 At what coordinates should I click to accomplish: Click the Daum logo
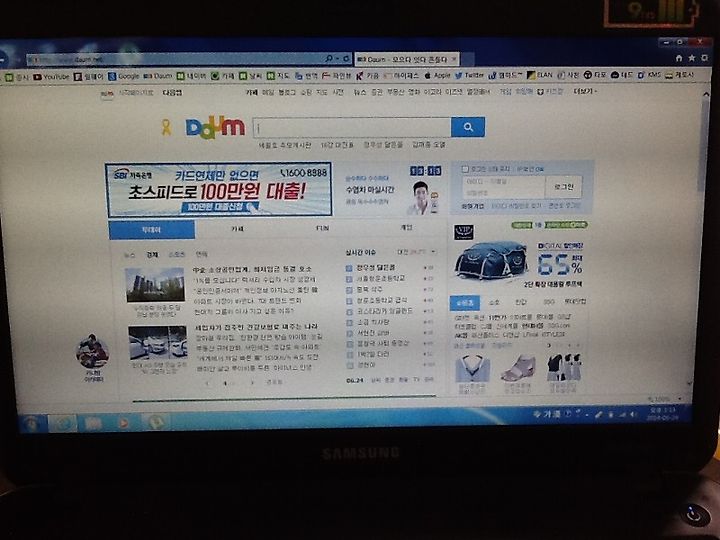coord(215,127)
